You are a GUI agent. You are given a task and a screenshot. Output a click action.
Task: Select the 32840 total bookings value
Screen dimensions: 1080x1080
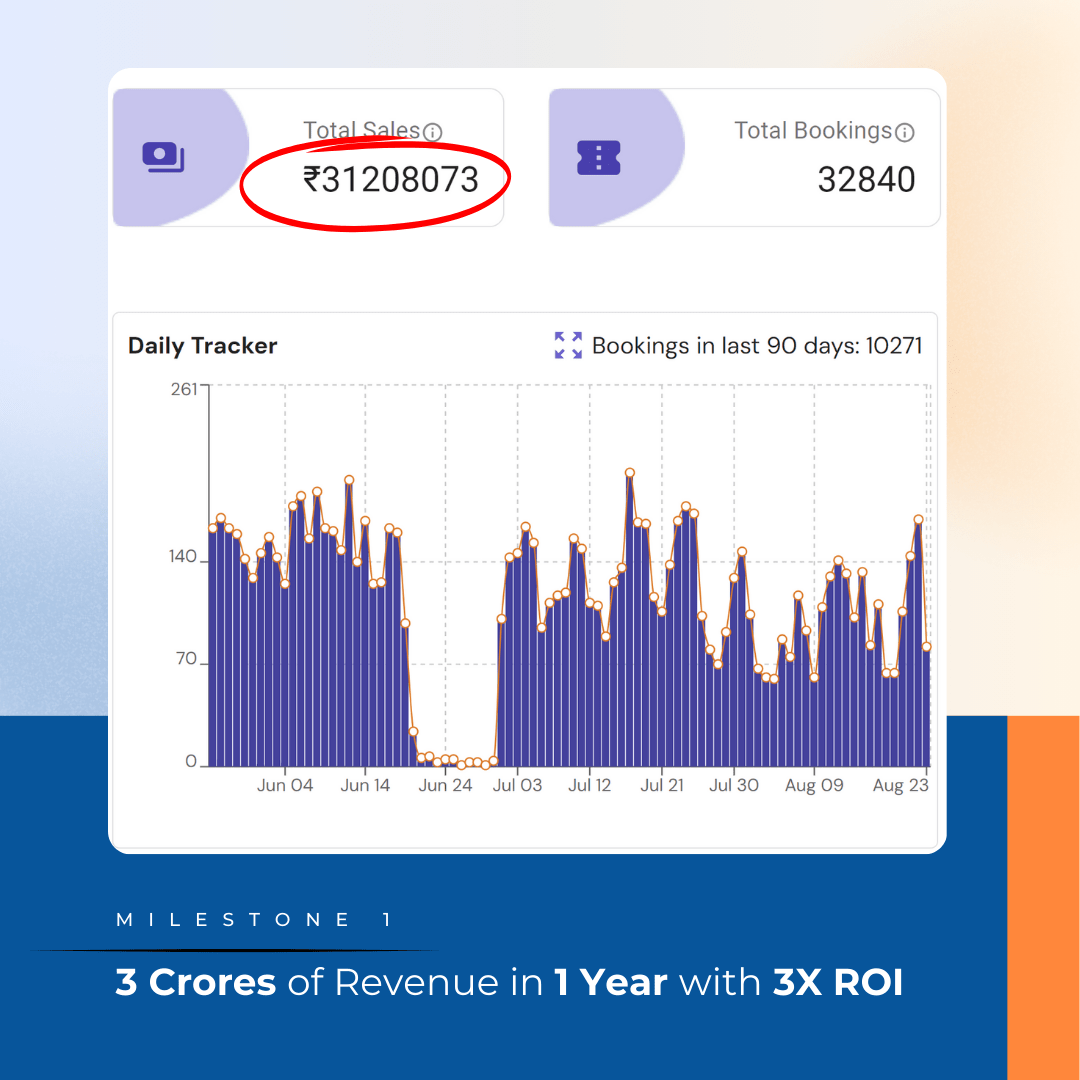[x=866, y=180]
